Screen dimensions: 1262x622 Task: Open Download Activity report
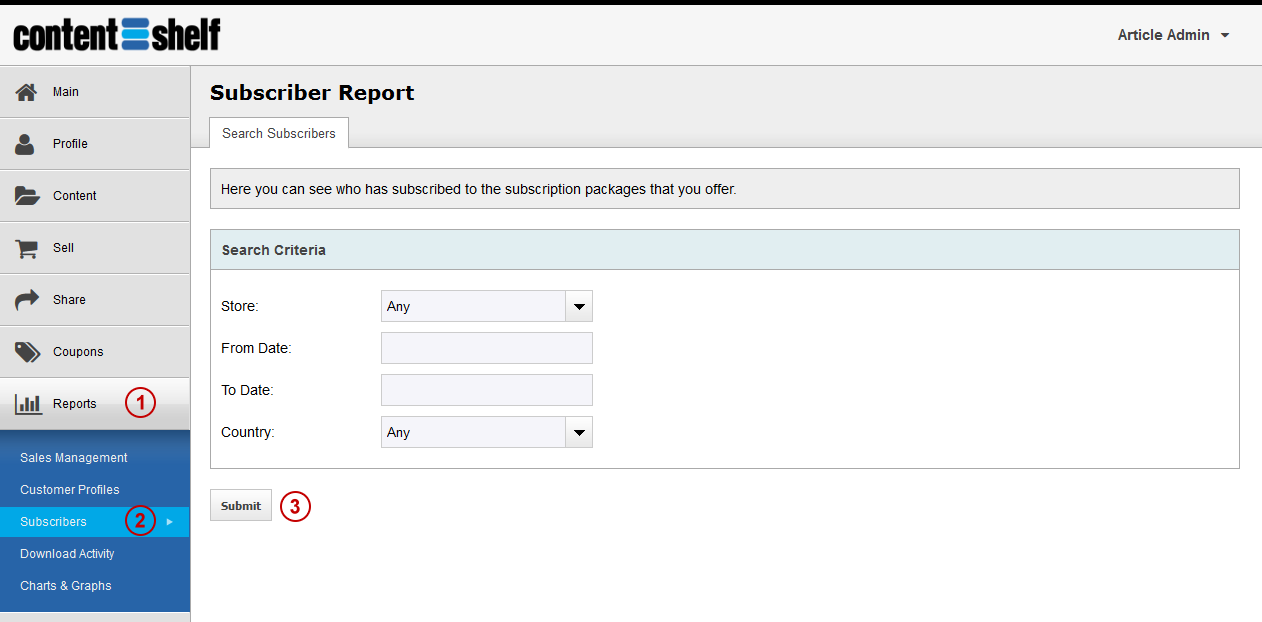click(x=67, y=554)
